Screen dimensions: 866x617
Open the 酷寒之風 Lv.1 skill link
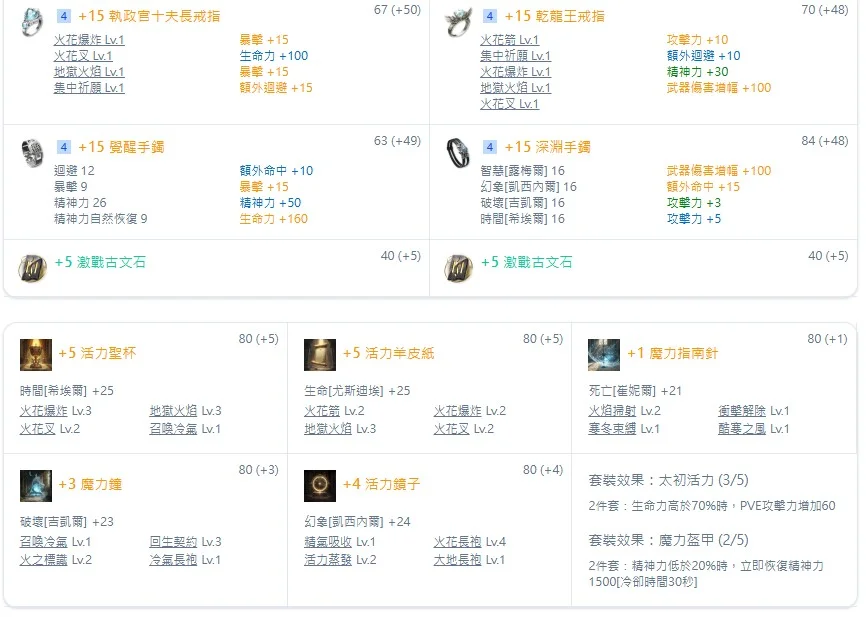pos(753,428)
